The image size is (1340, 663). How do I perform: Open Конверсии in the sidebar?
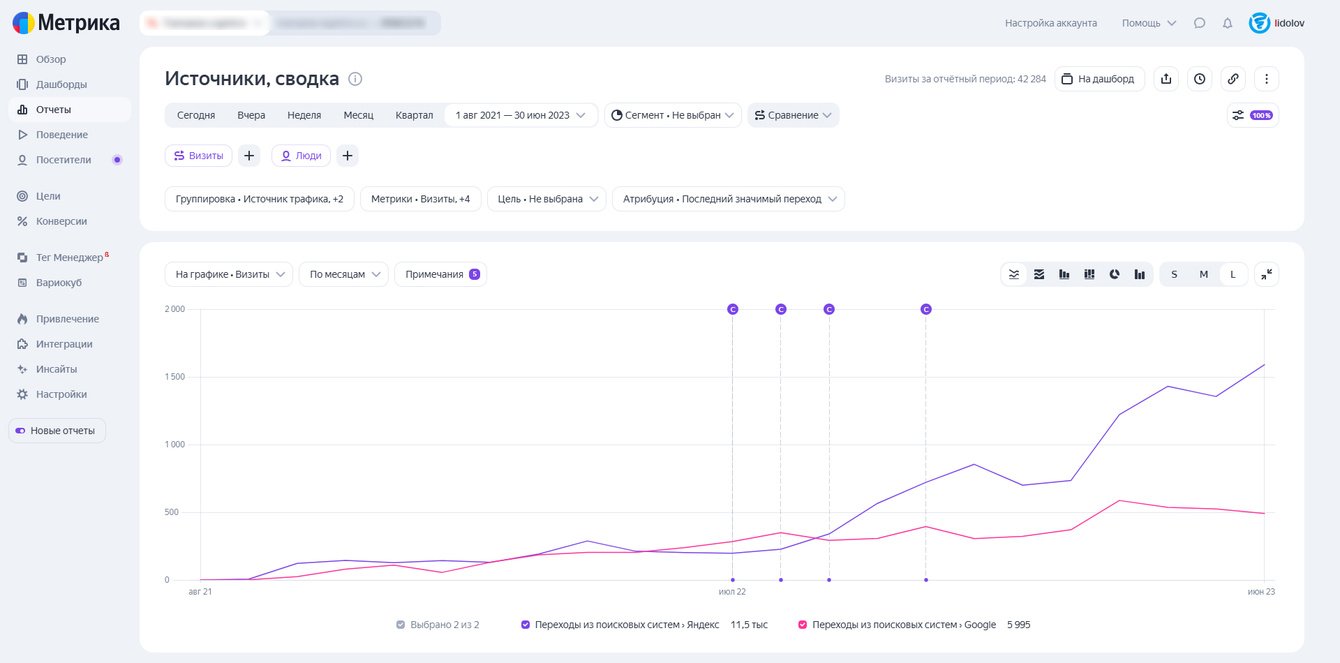point(61,221)
